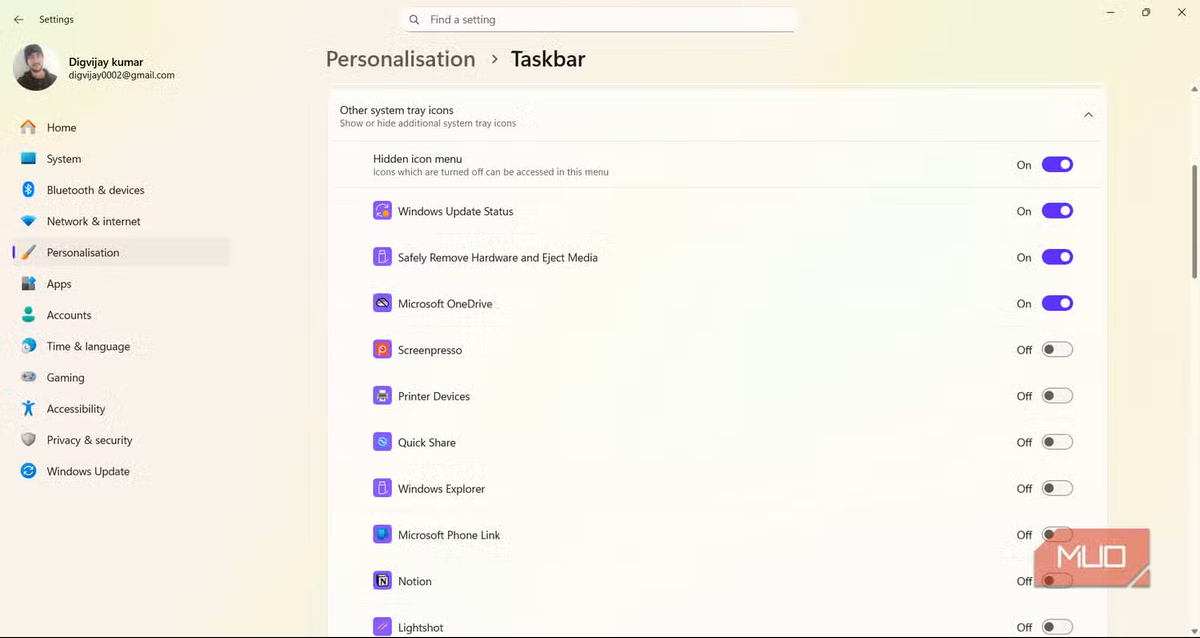The width and height of the screenshot is (1200, 638).
Task: Click the vertical scrollbar thumb
Action: tap(1195, 222)
